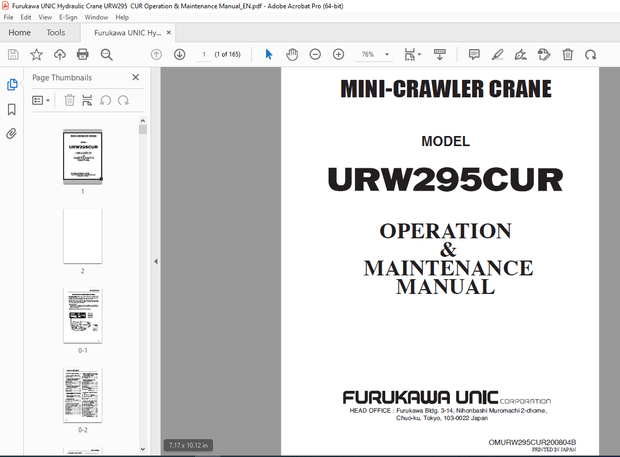The height and width of the screenshot is (457, 620).
Task: Click the OMURW295CUR200804B document code
Action: (532, 442)
